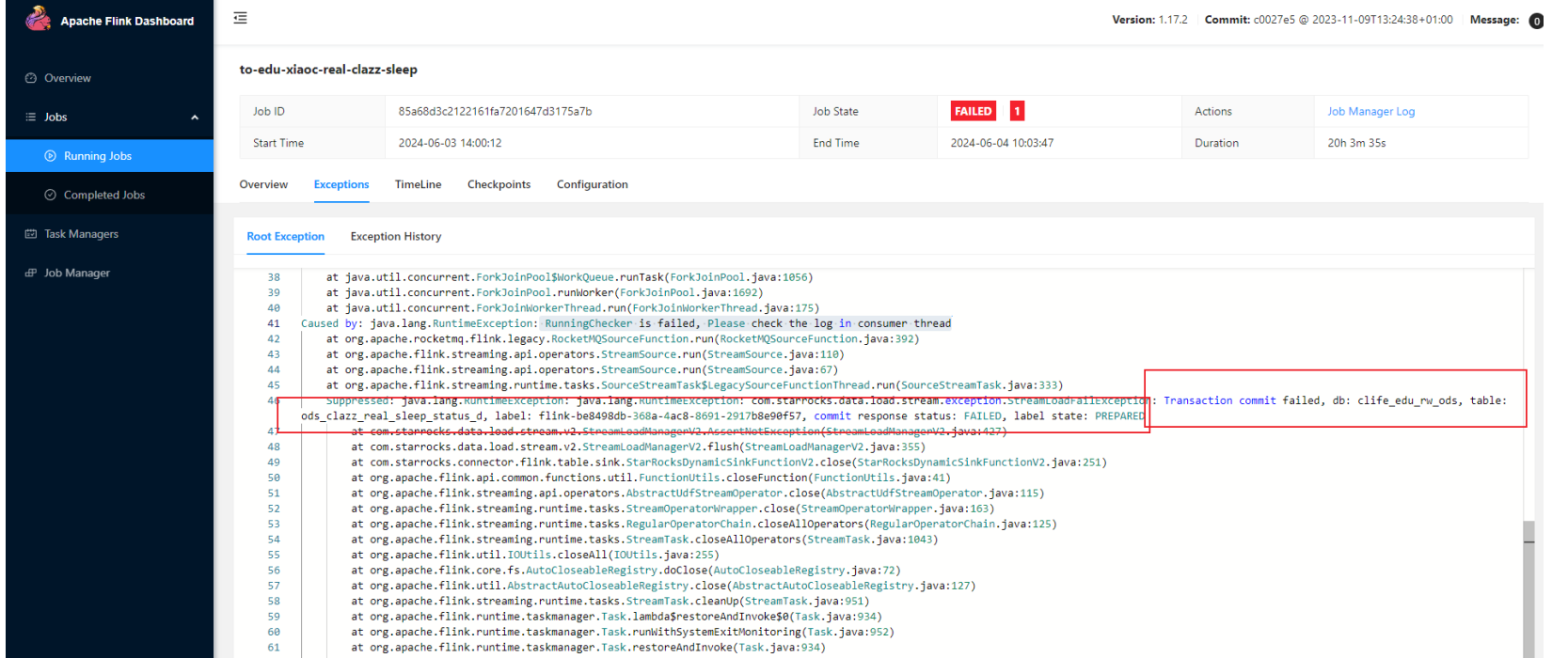Click the Start Time value 2024-06-03 14:00:12
1568x658 pixels.
point(451,143)
